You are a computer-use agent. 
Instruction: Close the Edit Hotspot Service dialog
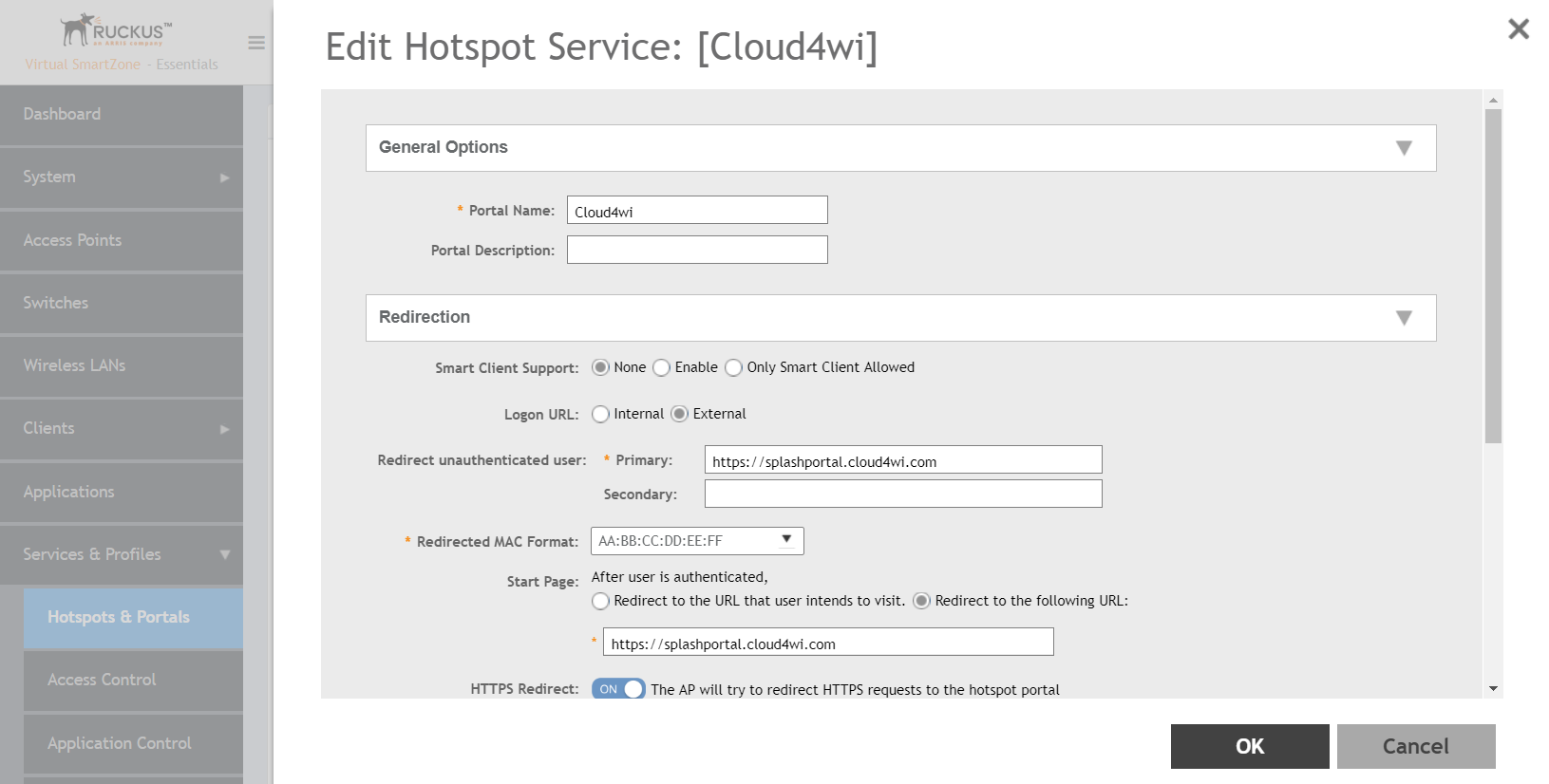pyautogui.click(x=1519, y=28)
